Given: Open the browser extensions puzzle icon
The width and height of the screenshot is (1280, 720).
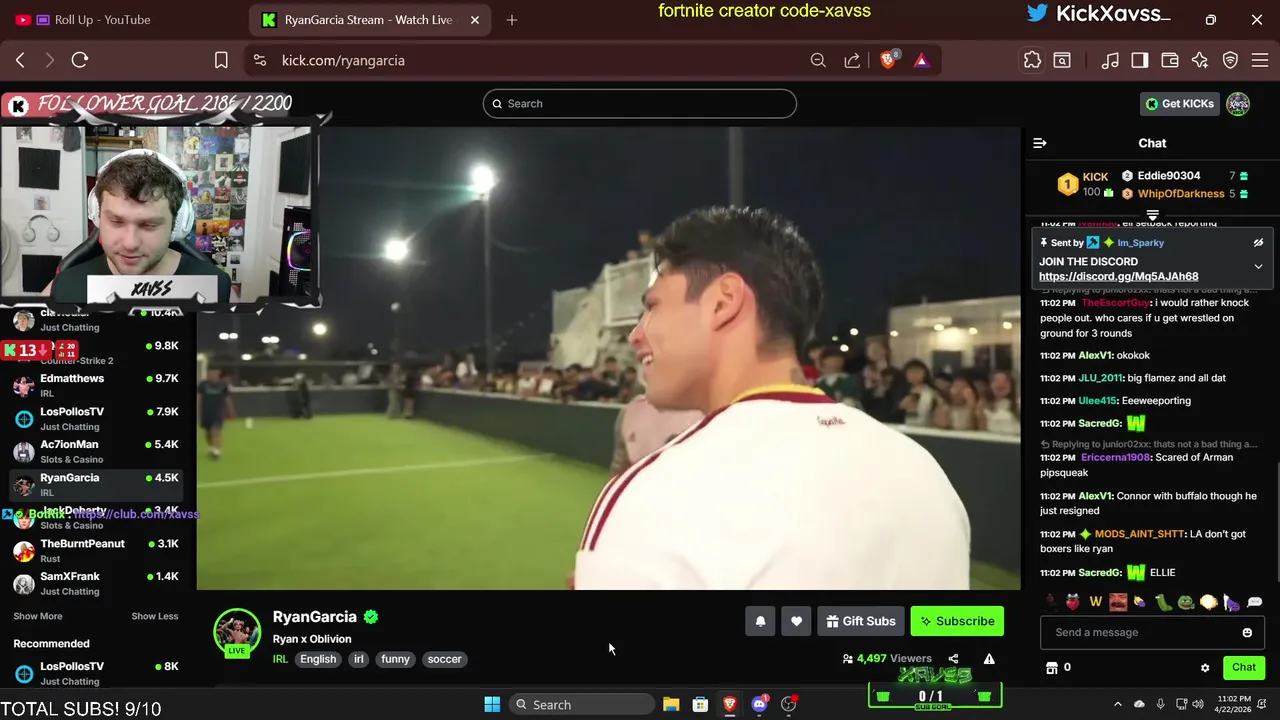Looking at the screenshot, I should tap(1032, 60).
